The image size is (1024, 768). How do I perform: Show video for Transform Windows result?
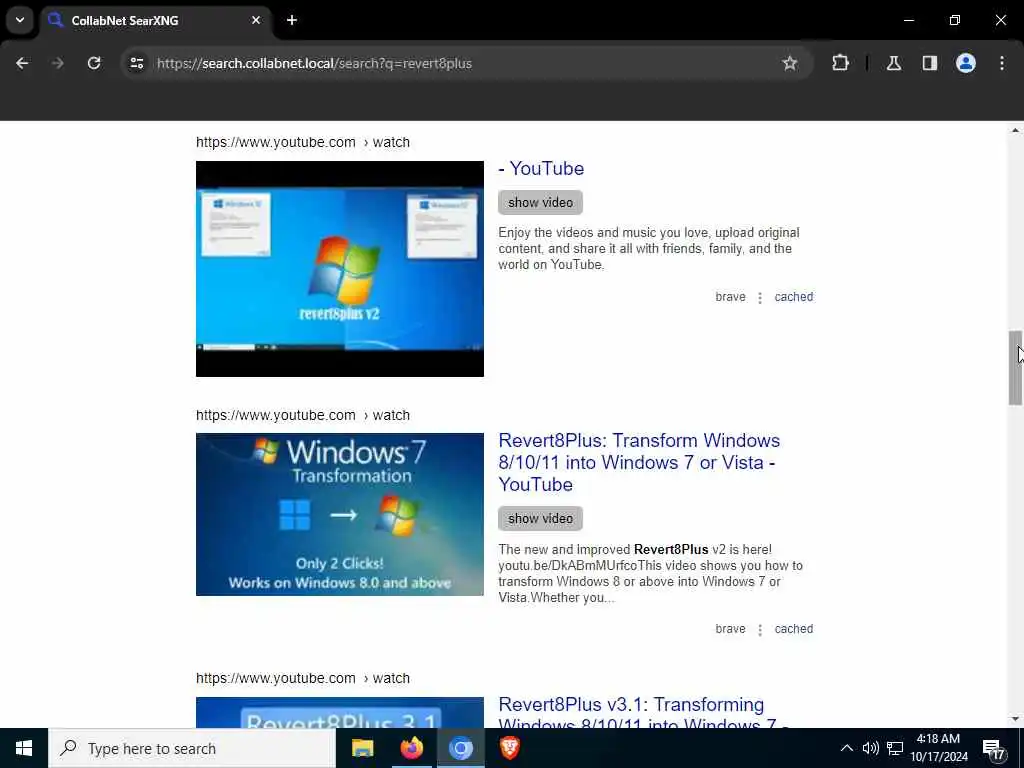click(x=540, y=519)
